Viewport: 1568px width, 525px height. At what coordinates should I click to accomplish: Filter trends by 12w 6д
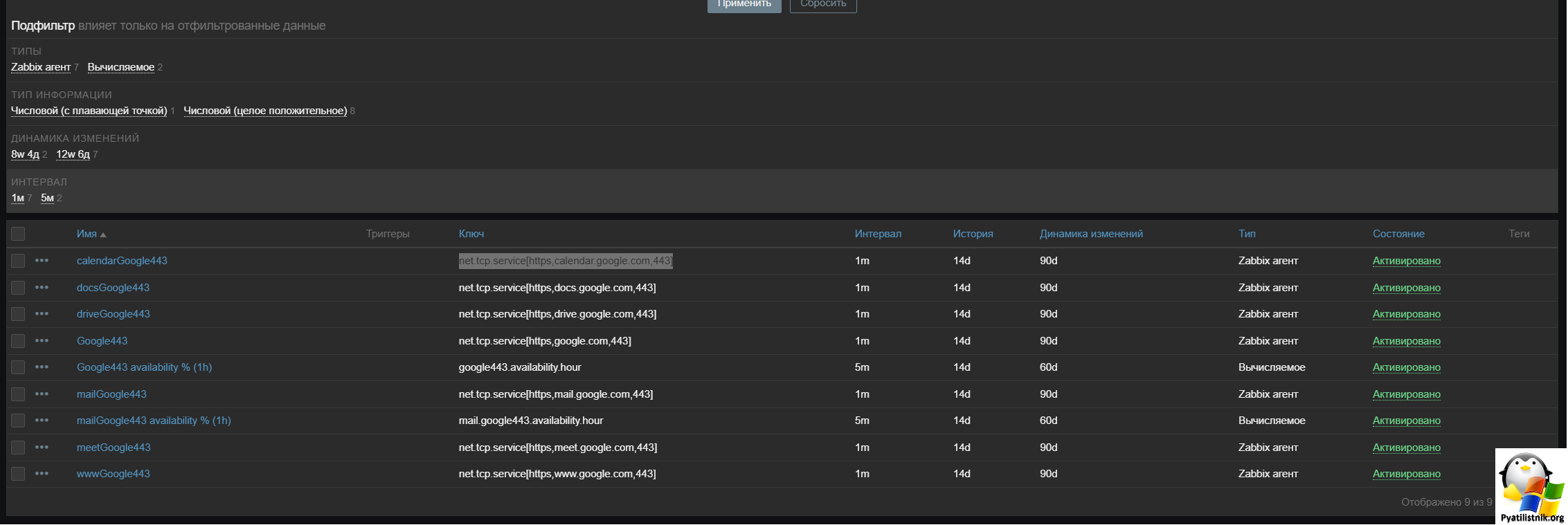coord(73,154)
